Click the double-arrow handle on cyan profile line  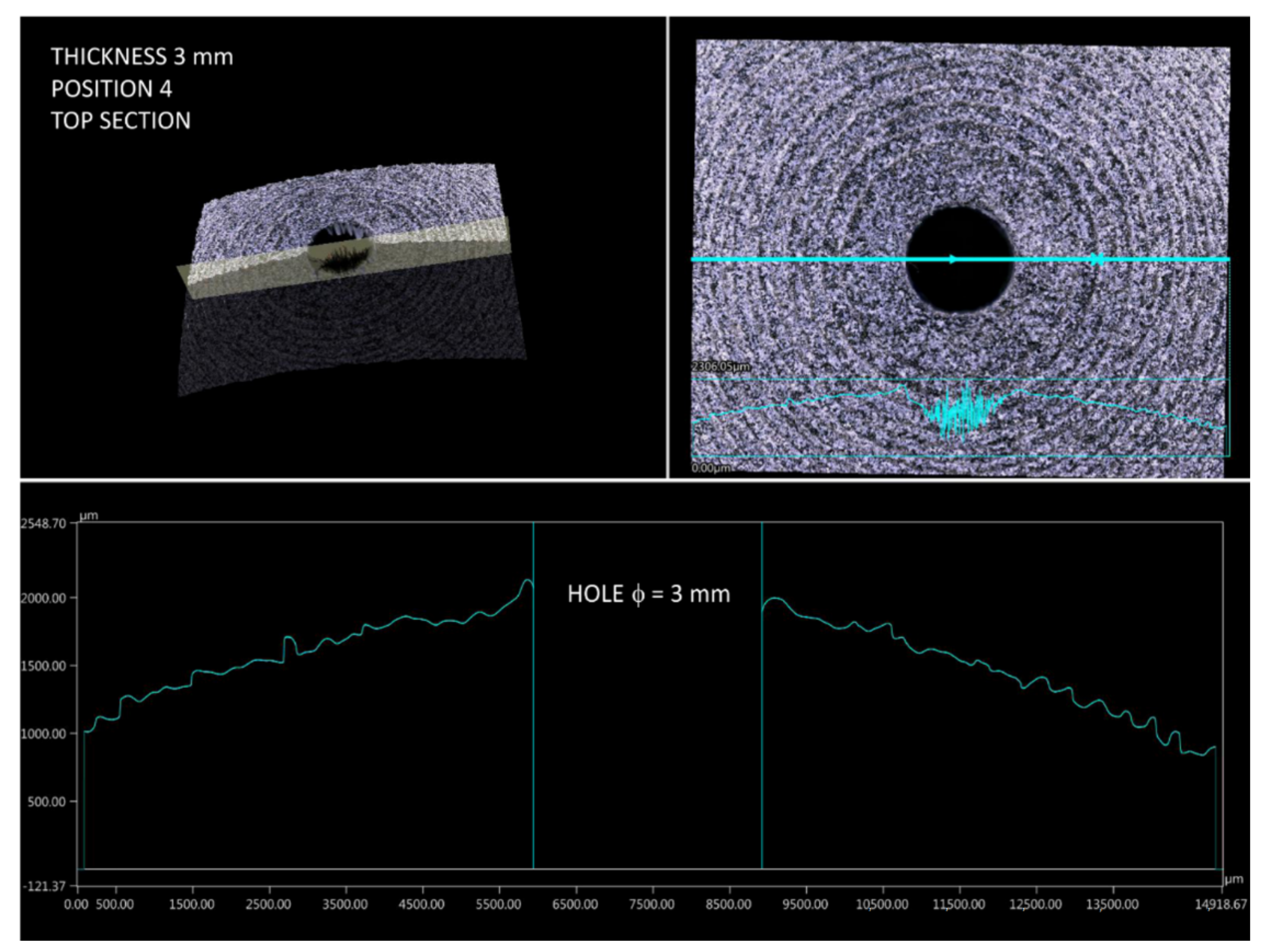[1097, 259]
